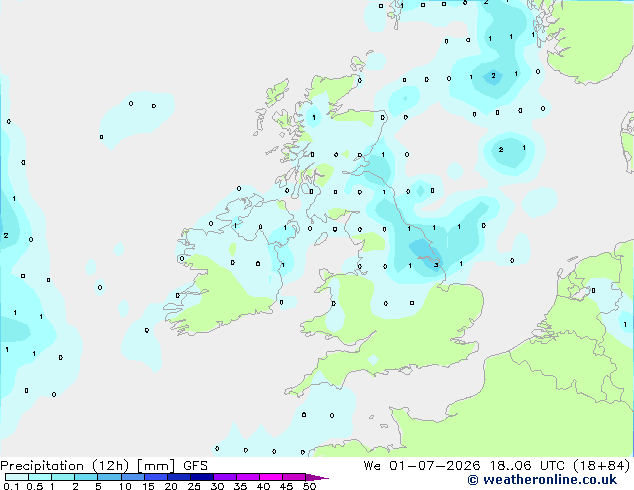Pick the 10–15 mm legend color box
The width and height of the screenshot is (634, 490).
tap(132, 477)
